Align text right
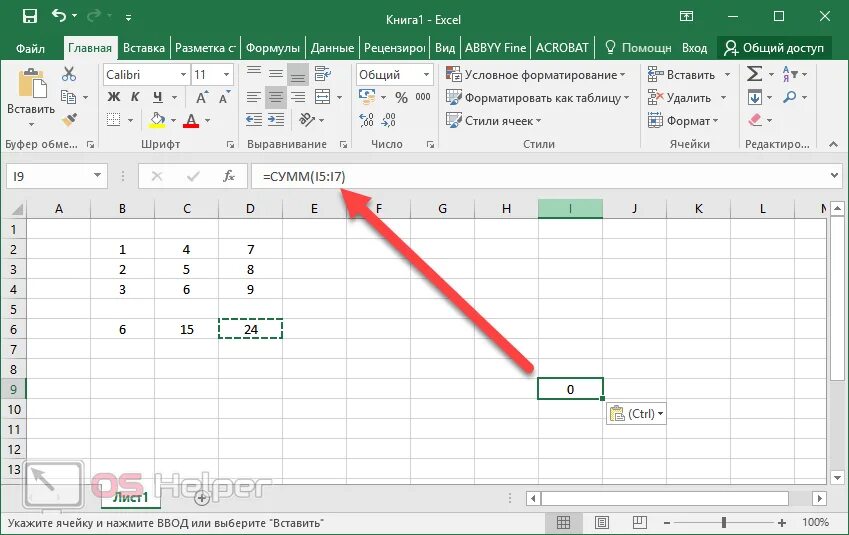 (298, 97)
